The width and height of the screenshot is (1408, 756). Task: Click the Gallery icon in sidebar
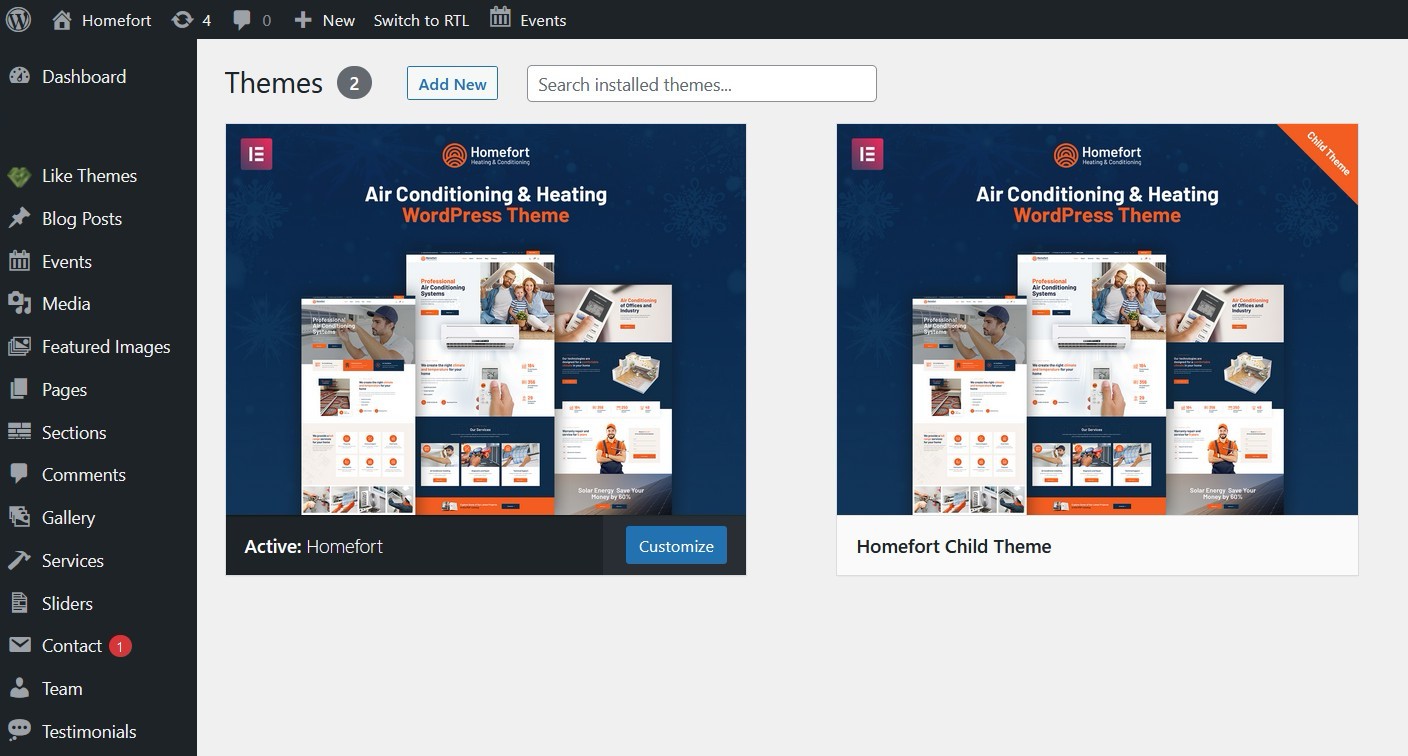pyautogui.click(x=19, y=517)
